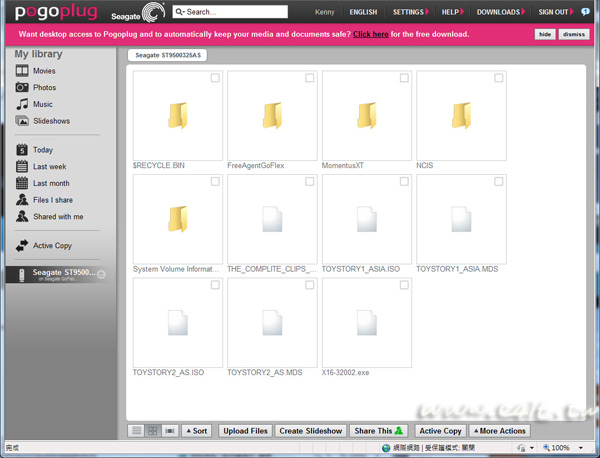Tick the MomentusXT checkbox
600x458 pixels.
click(404, 78)
